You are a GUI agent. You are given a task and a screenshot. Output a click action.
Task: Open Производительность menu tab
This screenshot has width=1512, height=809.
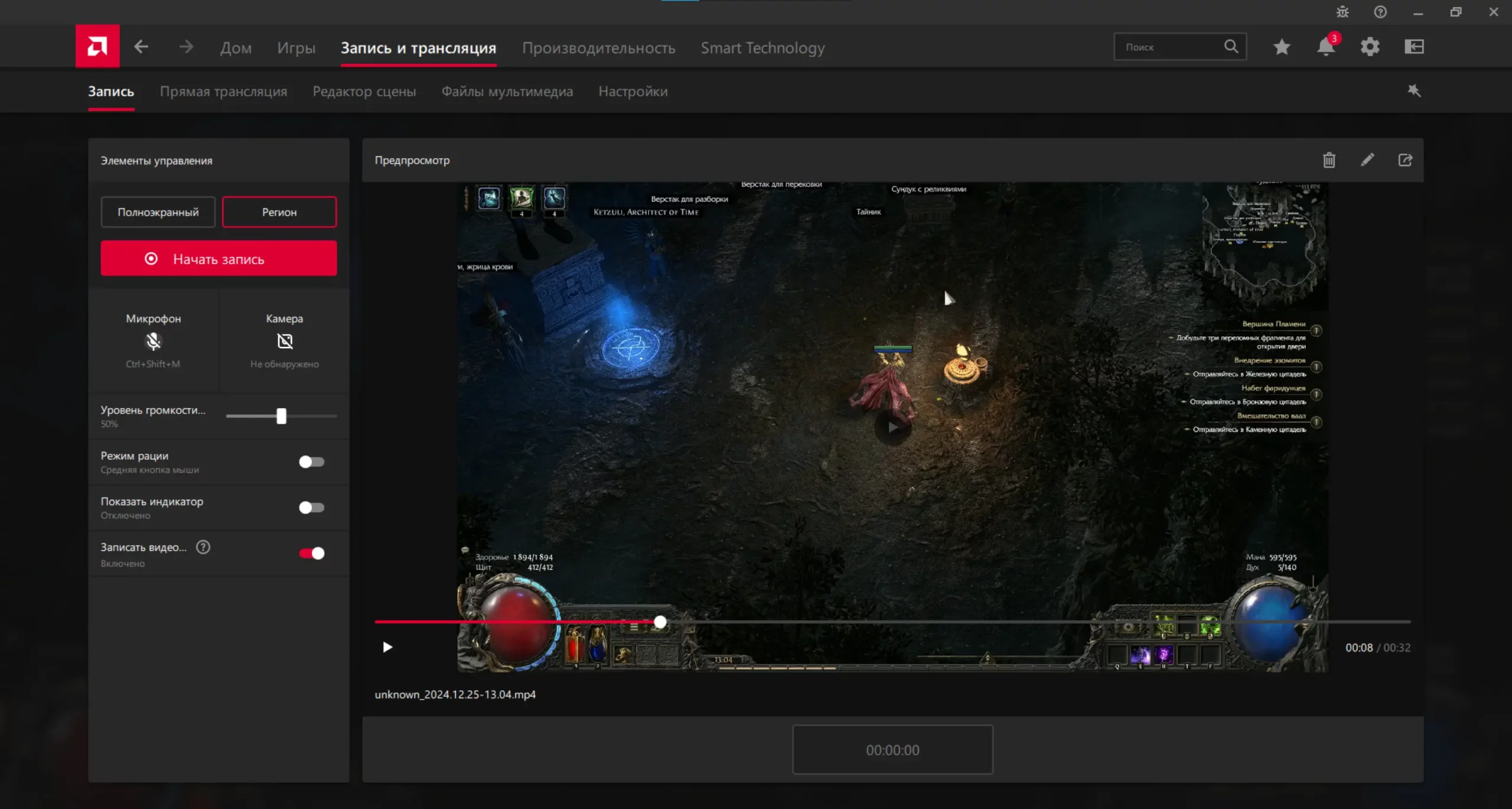tap(598, 48)
